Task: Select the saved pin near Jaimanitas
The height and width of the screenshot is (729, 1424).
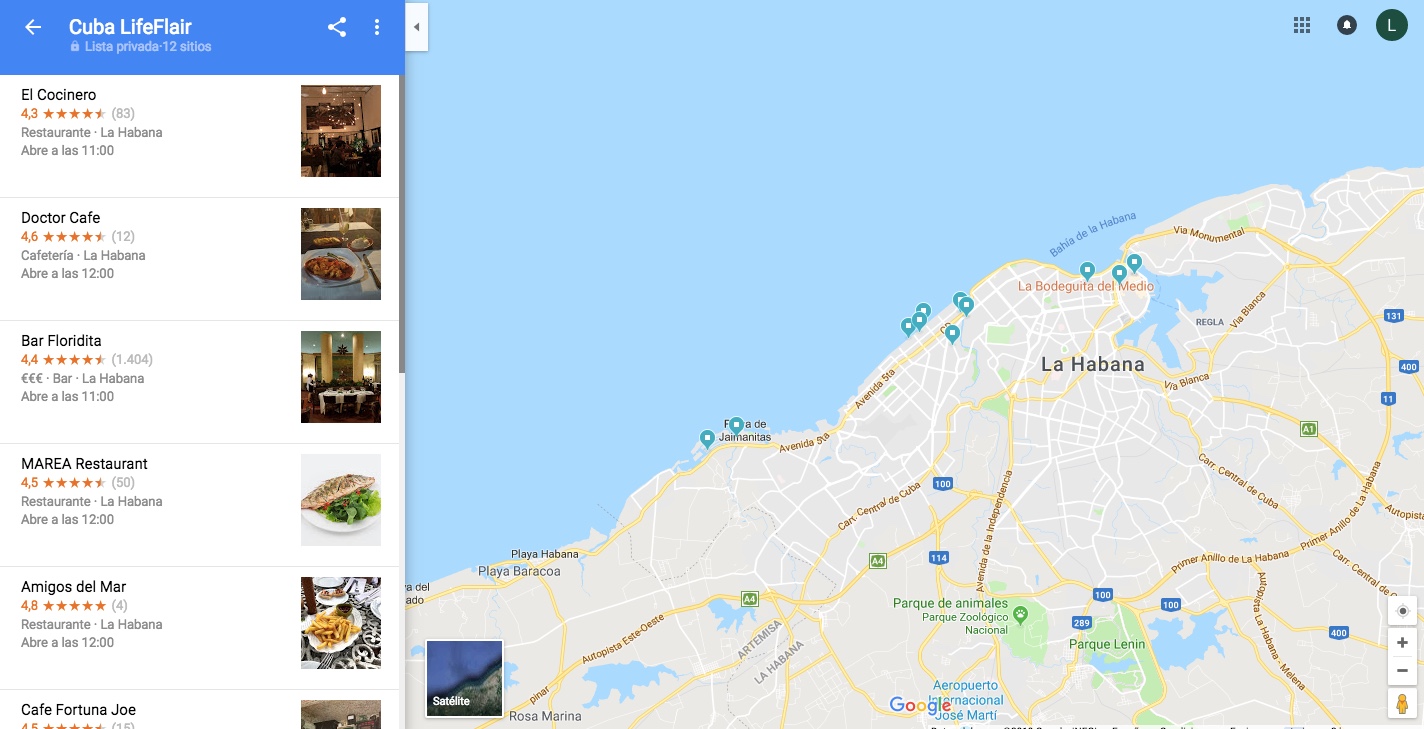Action: tap(736, 425)
